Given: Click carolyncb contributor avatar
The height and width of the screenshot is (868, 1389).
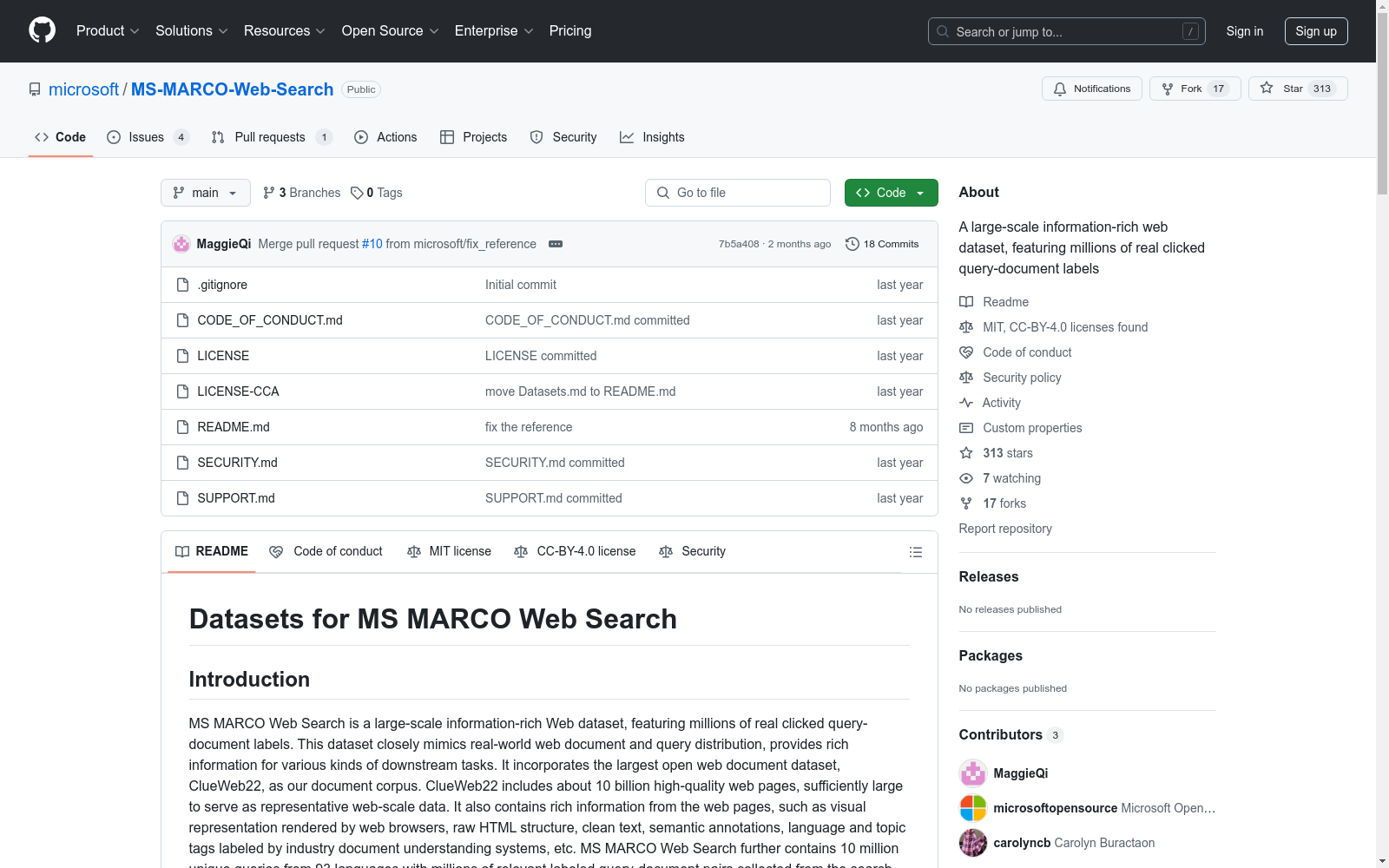Looking at the screenshot, I should 973,843.
